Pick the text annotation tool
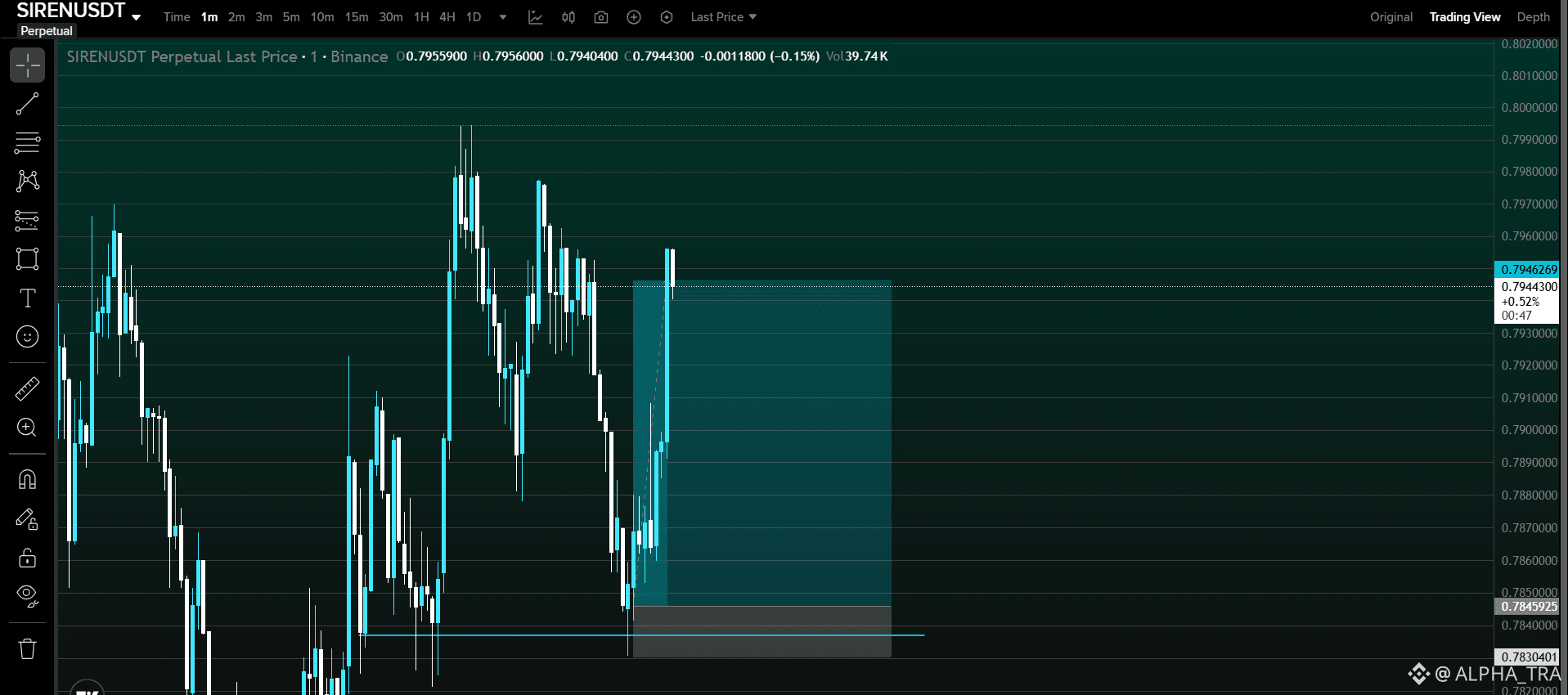Viewport: 1568px width, 695px height. point(27,298)
